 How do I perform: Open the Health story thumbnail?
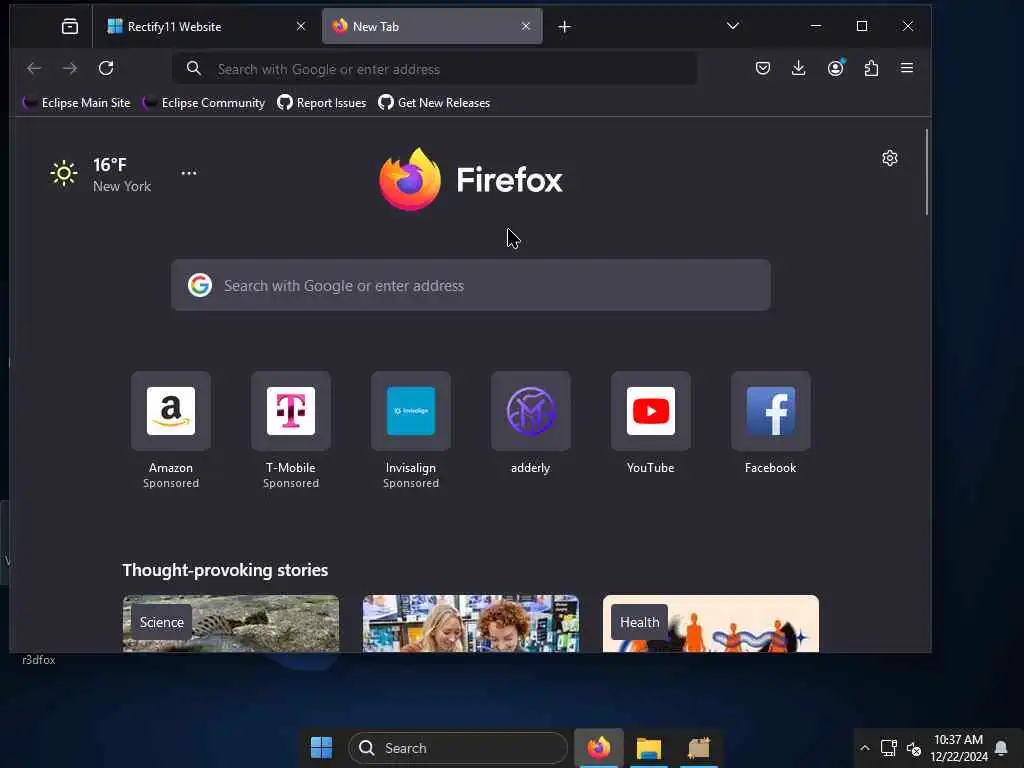(x=711, y=624)
